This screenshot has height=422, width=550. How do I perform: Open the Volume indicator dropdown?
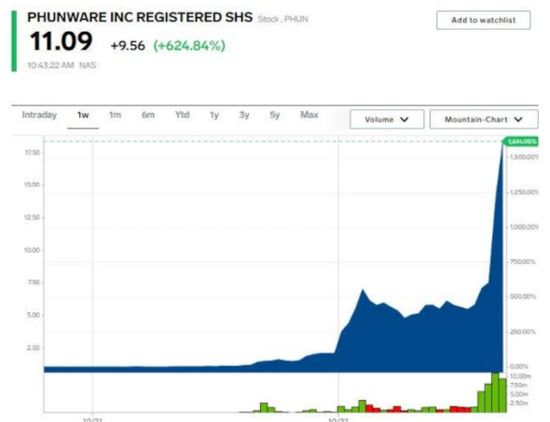coord(387,119)
